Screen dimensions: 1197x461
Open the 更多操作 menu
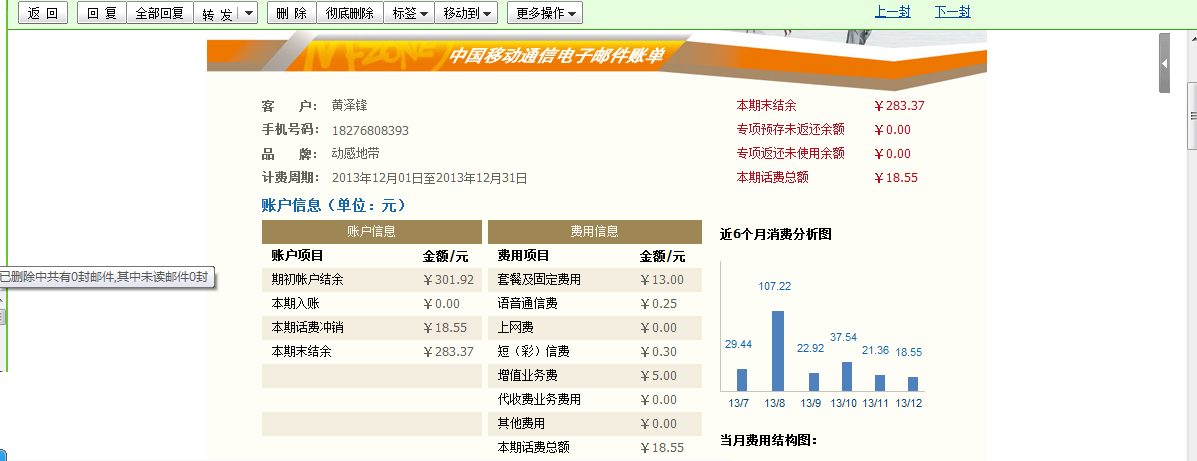[544, 13]
